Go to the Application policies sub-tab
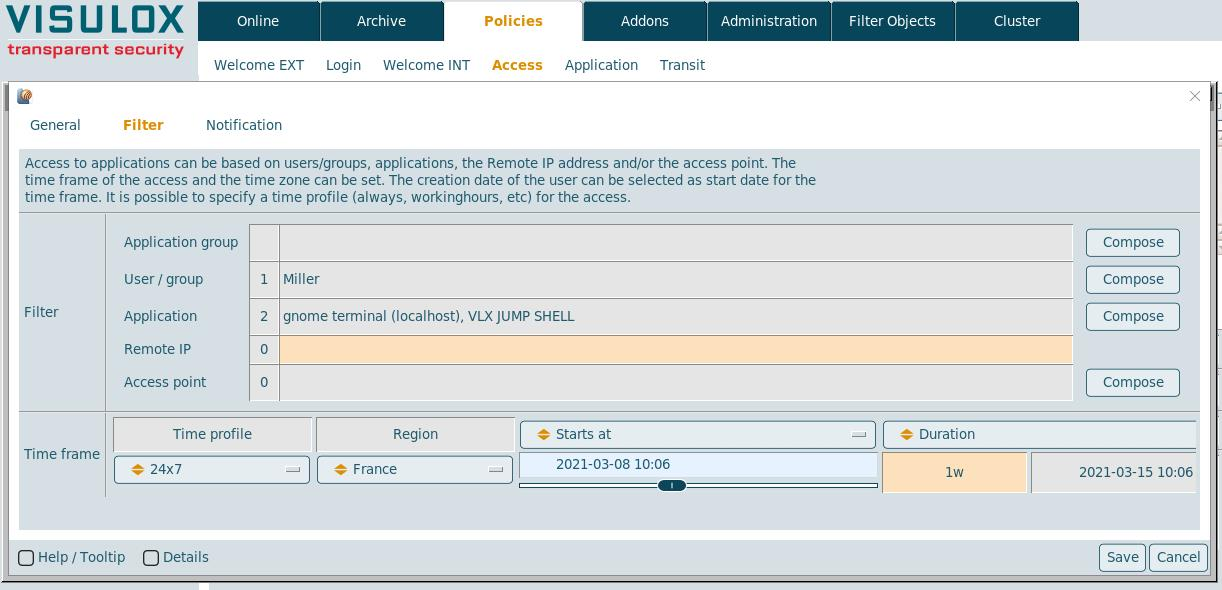 tap(601, 65)
